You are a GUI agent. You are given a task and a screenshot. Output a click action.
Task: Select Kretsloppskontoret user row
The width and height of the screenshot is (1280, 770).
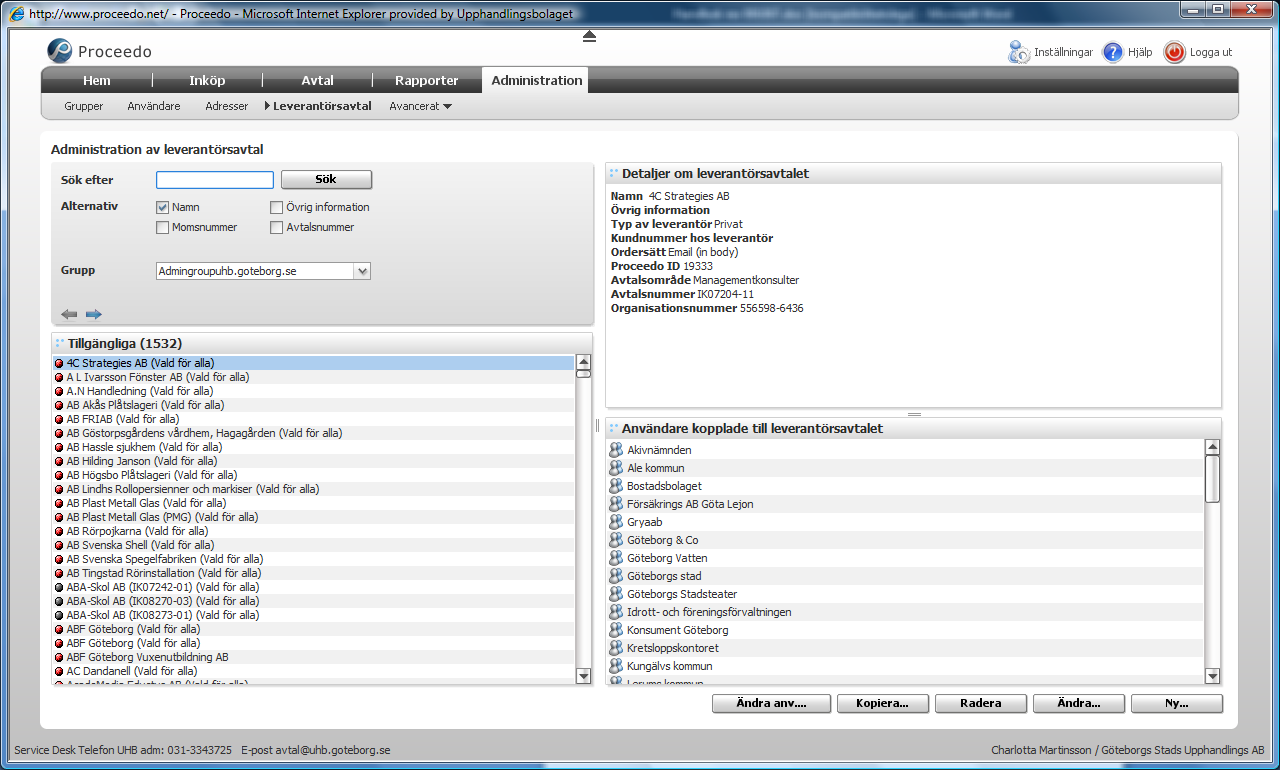[x=905, y=648]
